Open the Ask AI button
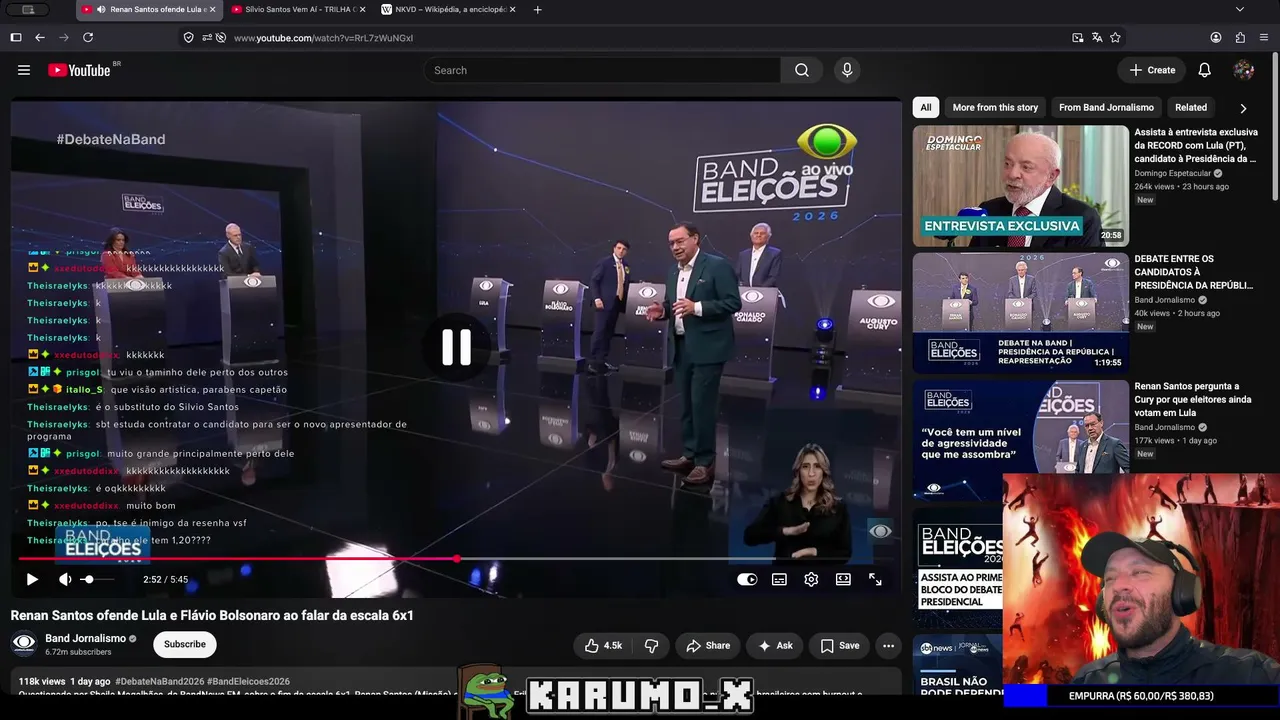The width and height of the screenshot is (1280, 720). (x=775, y=646)
